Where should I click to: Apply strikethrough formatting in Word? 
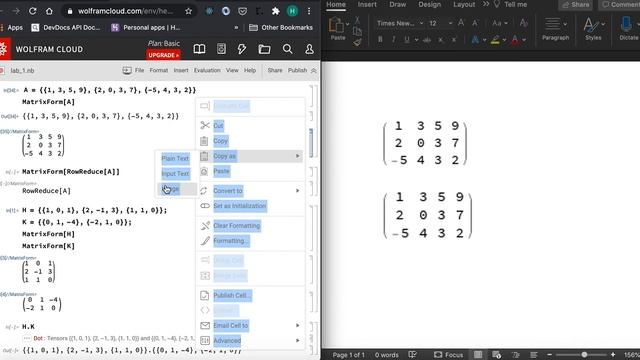point(427,40)
